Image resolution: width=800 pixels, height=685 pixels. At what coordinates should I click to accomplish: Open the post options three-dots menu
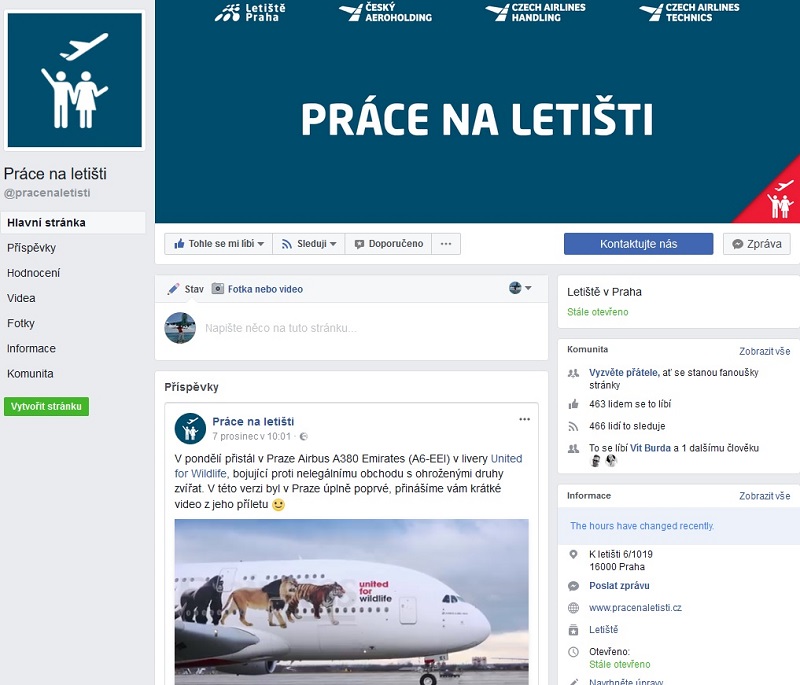click(x=524, y=419)
